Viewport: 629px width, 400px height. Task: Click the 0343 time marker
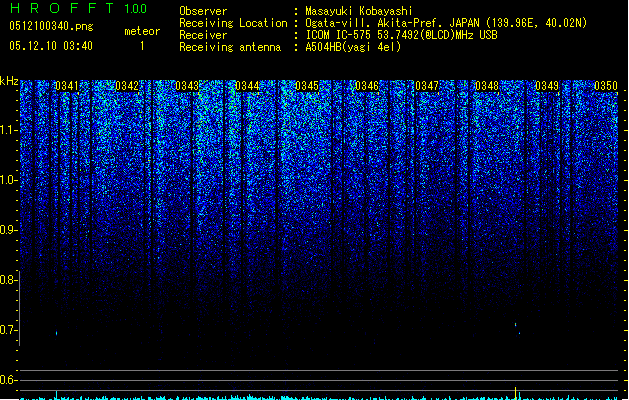[x=187, y=86]
